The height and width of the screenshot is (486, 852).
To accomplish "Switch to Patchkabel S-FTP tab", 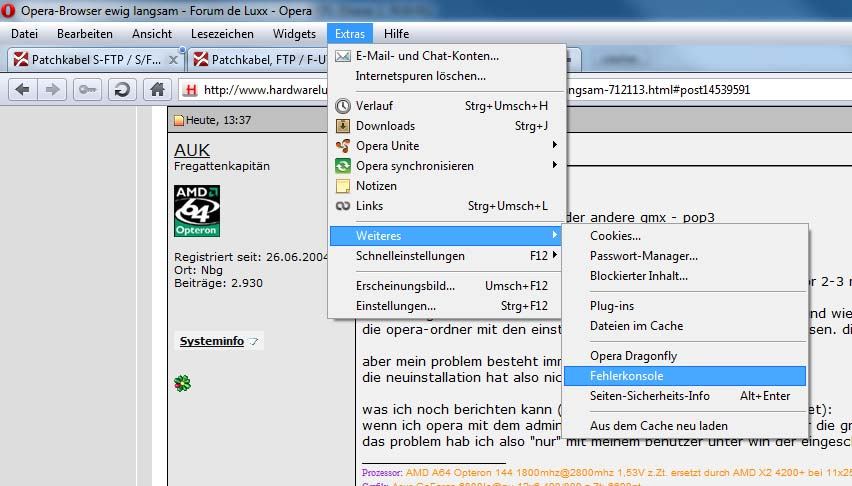I will click(96, 59).
